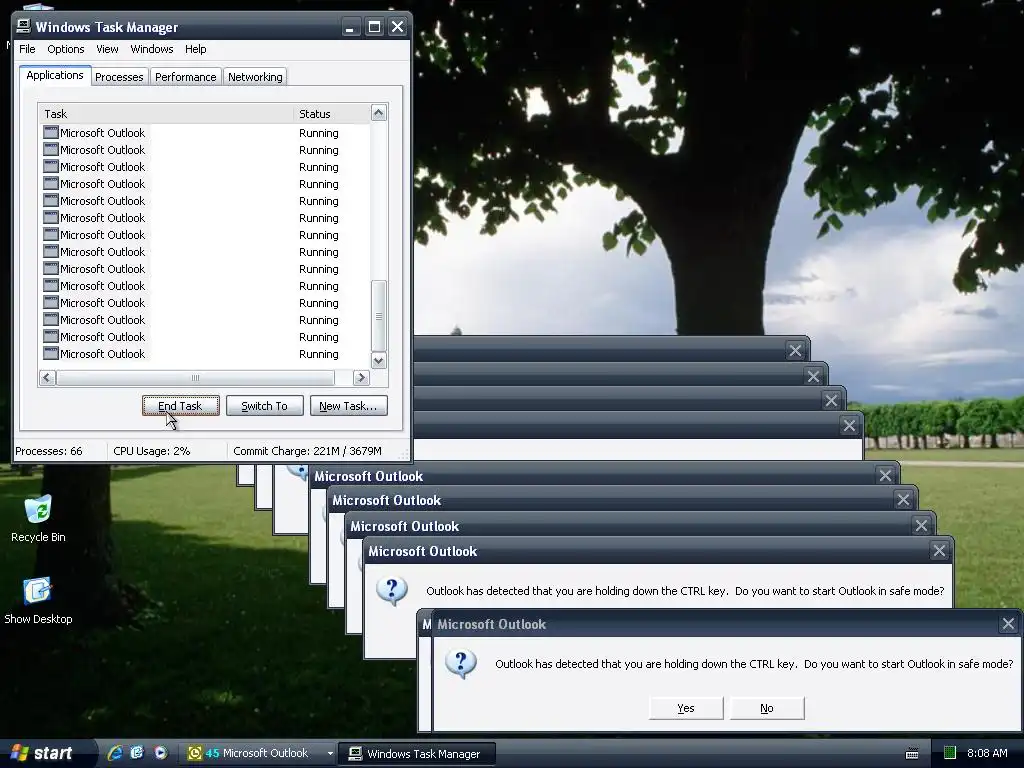Close the Windows Task Manager window
This screenshot has height=768, width=1024.
coord(397,27)
